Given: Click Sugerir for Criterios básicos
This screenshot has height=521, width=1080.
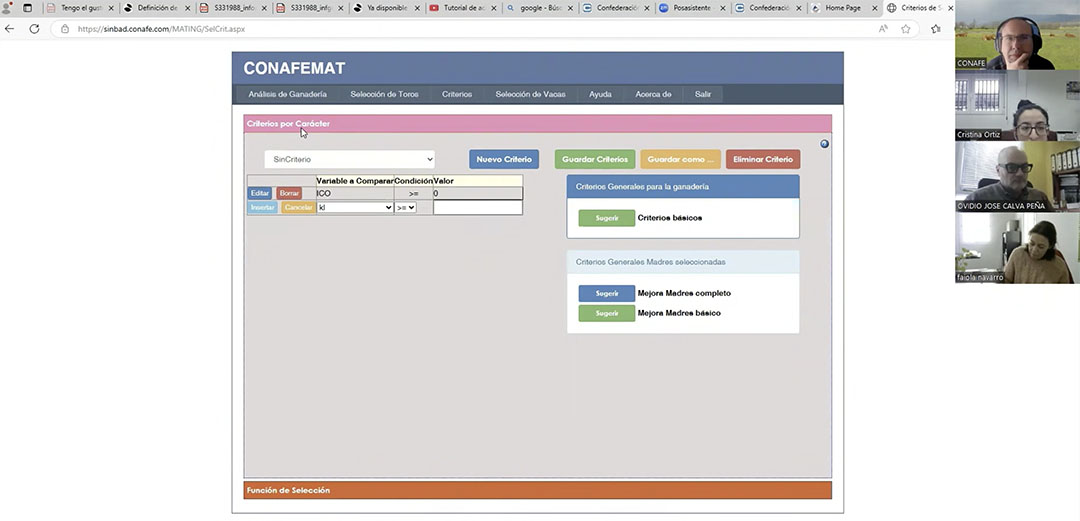Looking at the screenshot, I should pos(606,218).
